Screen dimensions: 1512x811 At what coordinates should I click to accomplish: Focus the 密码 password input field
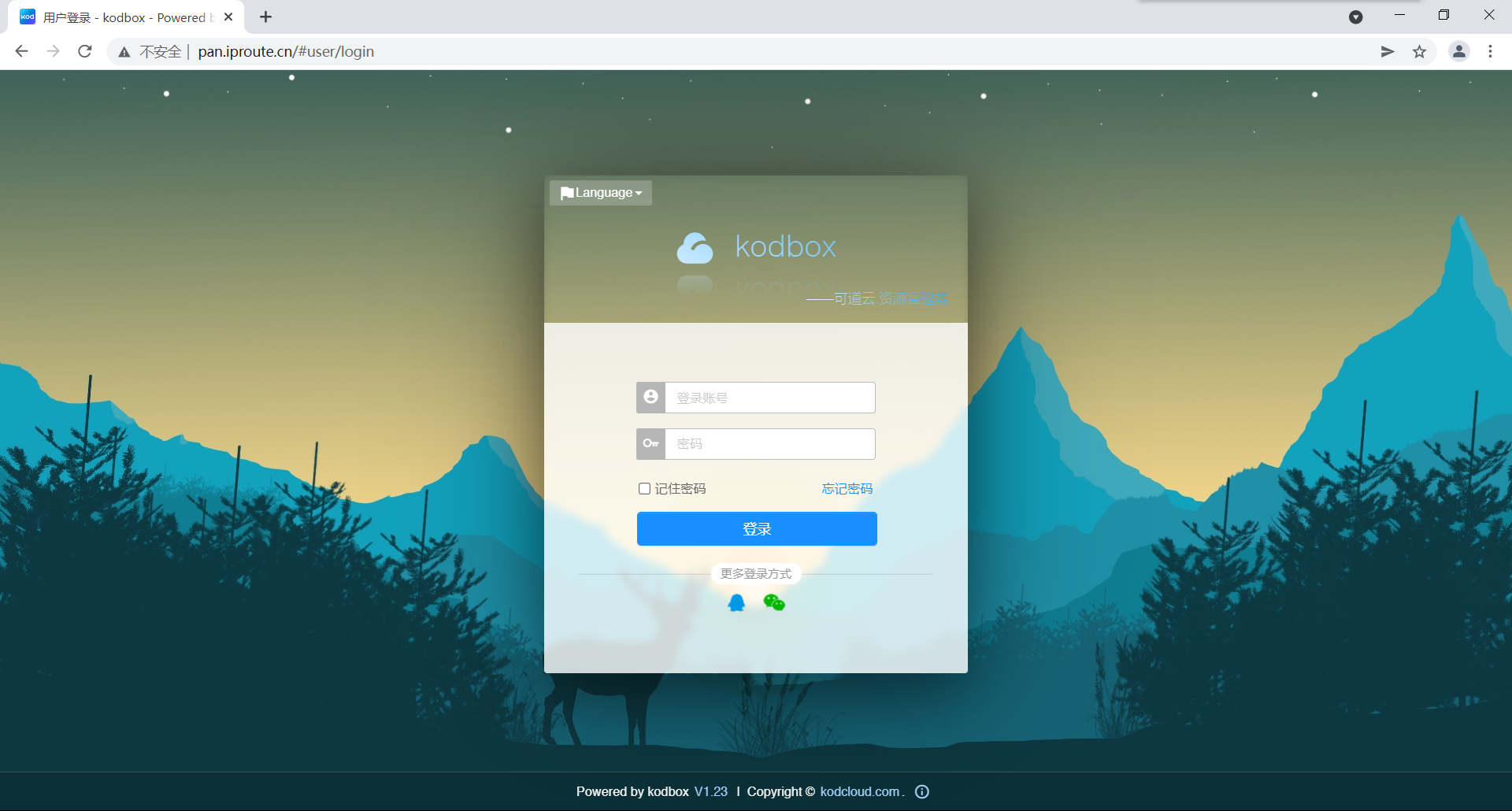[x=770, y=444]
